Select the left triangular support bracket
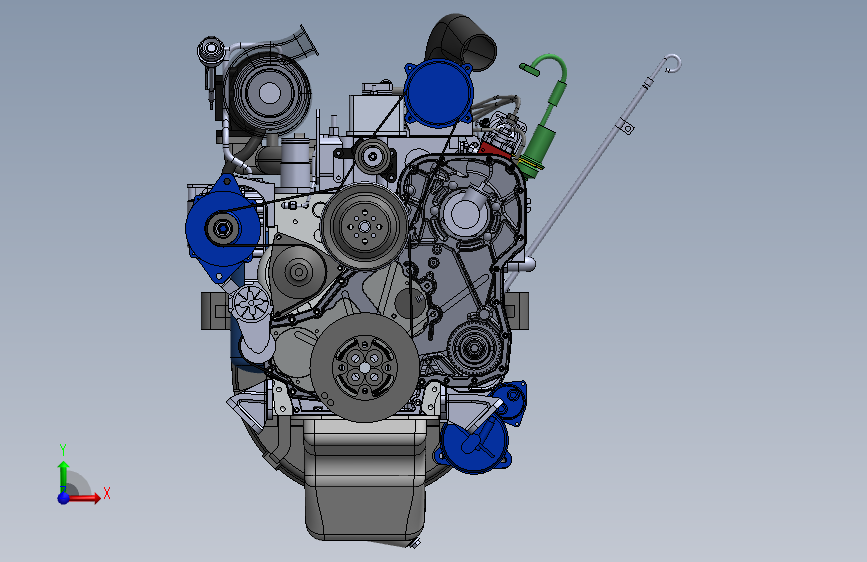 click(249, 408)
